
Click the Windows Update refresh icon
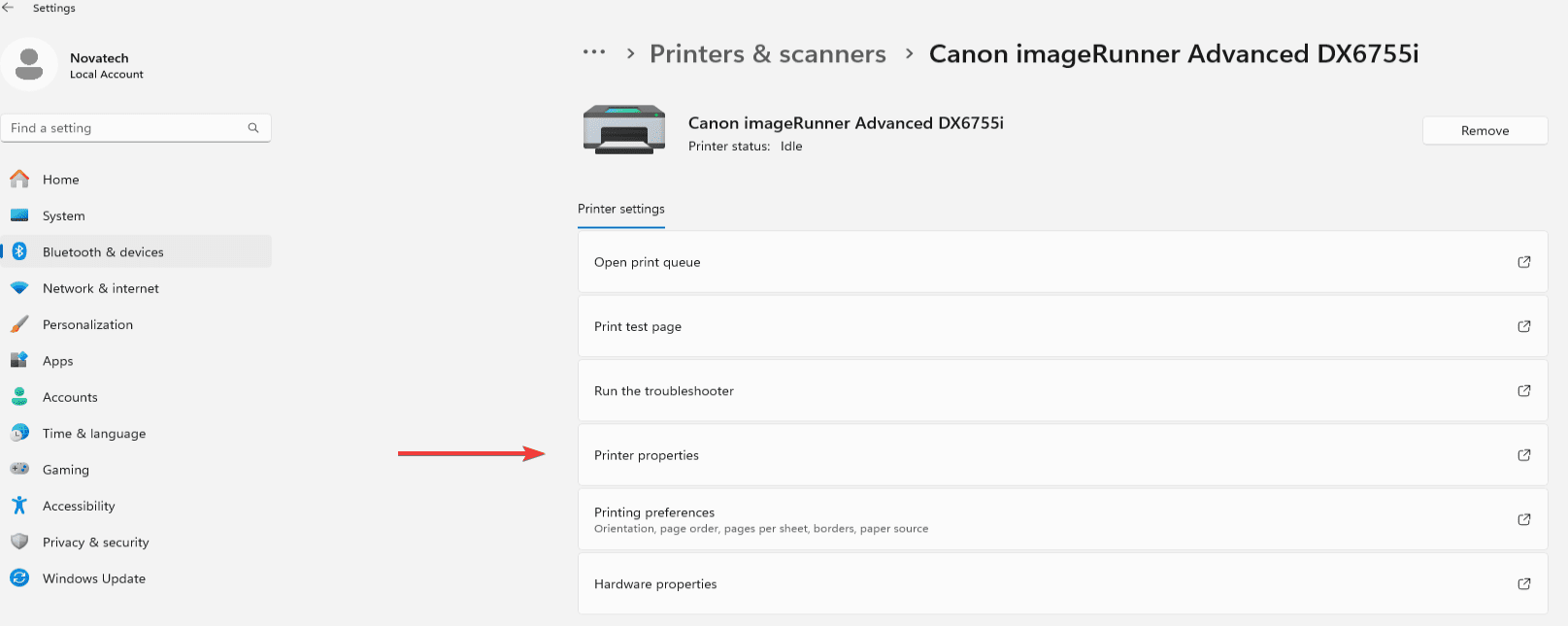point(19,577)
